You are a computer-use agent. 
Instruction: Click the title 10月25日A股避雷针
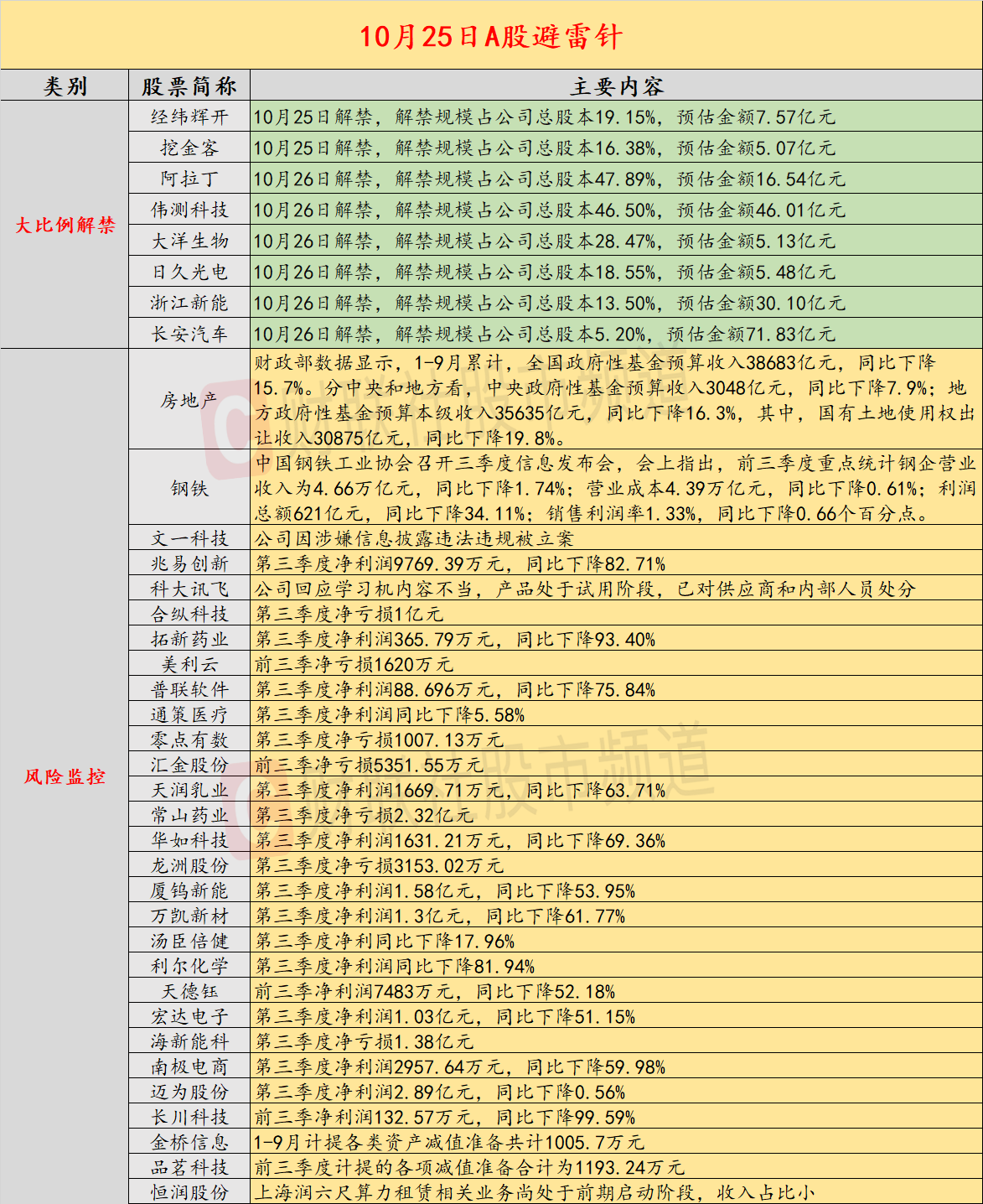[x=491, y=36]
